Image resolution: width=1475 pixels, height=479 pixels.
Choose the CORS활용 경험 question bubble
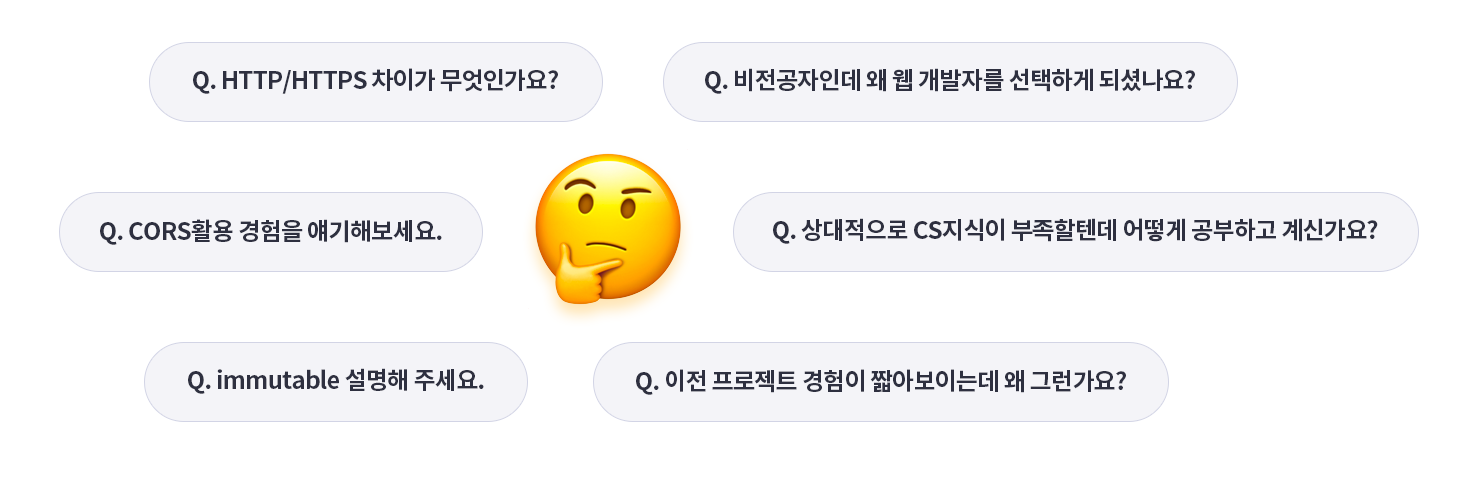[271, 232]
